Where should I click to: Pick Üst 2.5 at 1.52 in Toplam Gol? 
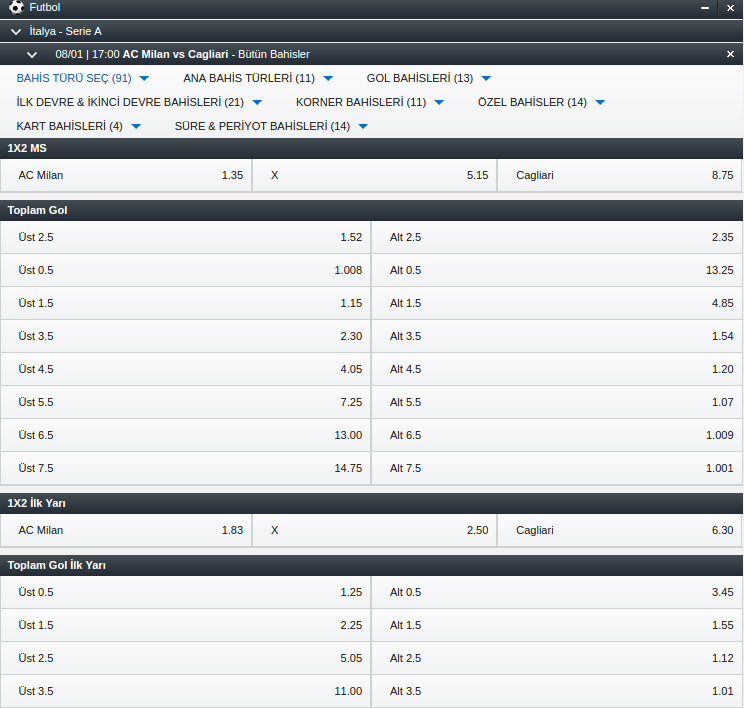coord(186,237)
